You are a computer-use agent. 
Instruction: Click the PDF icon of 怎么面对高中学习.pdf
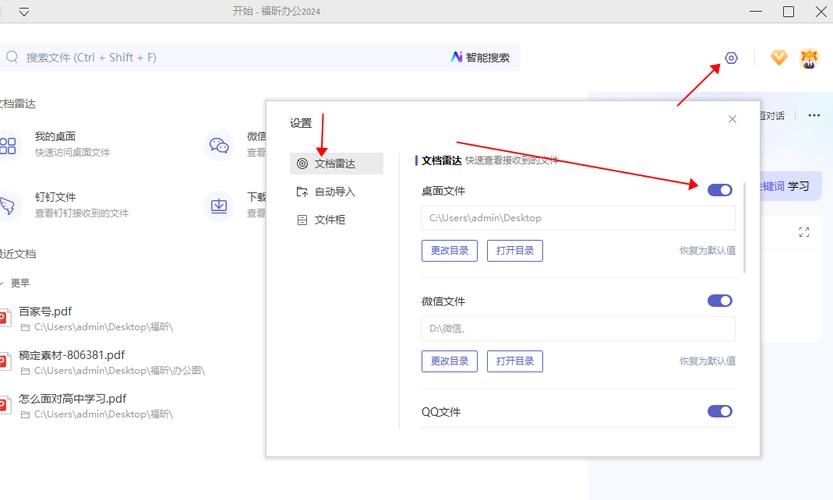[4, 405]
